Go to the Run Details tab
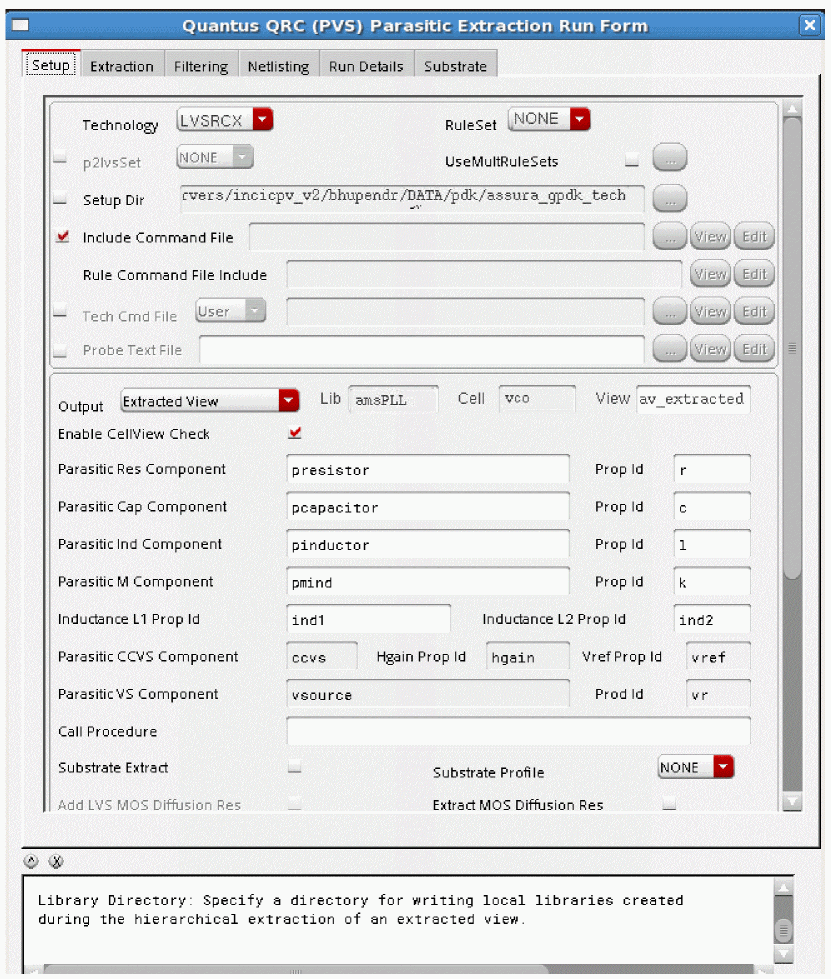Viewport: 831px width, 979px height. pyautogui.click(x=366, y=66)
